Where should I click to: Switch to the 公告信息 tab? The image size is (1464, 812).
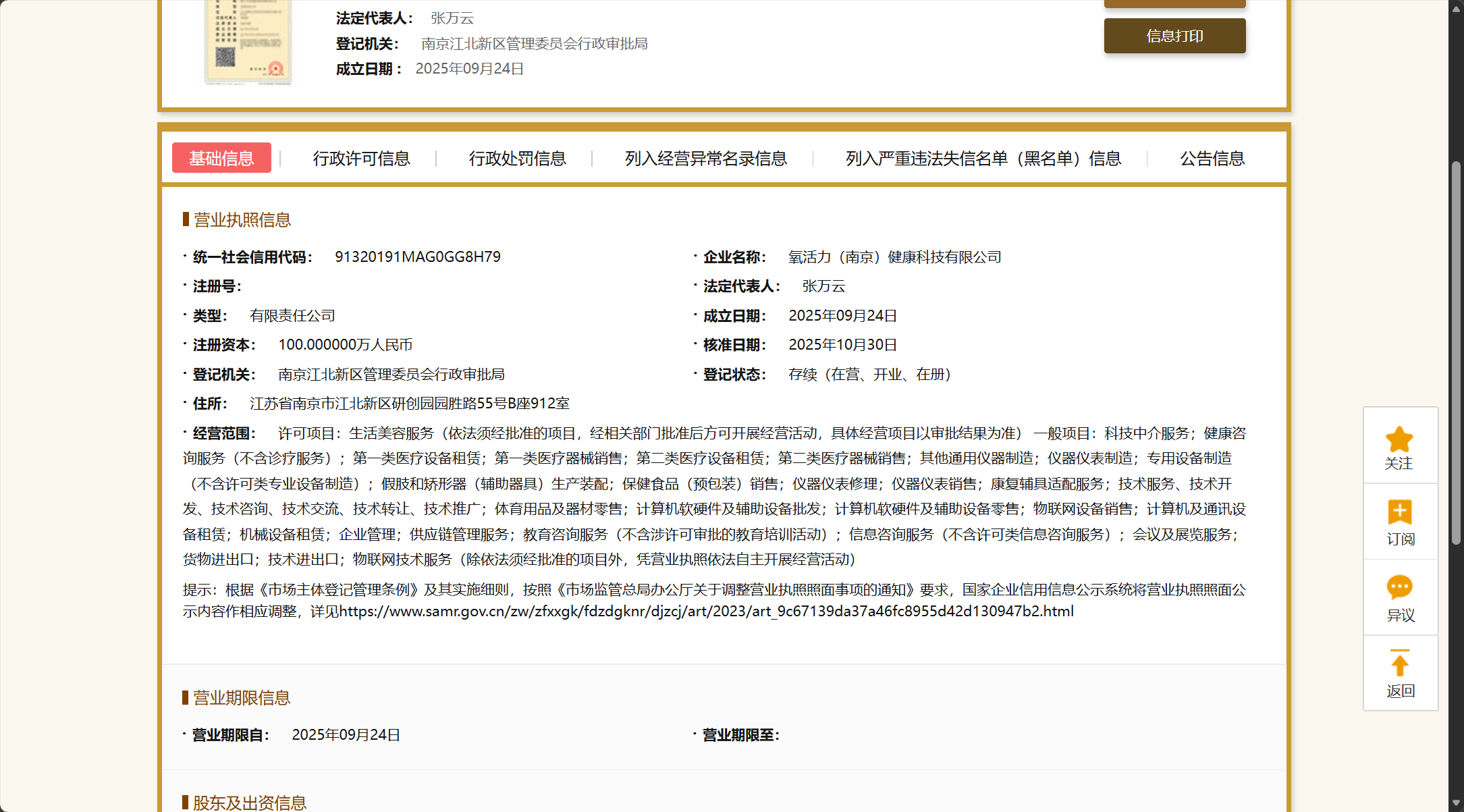(1212, 159)
